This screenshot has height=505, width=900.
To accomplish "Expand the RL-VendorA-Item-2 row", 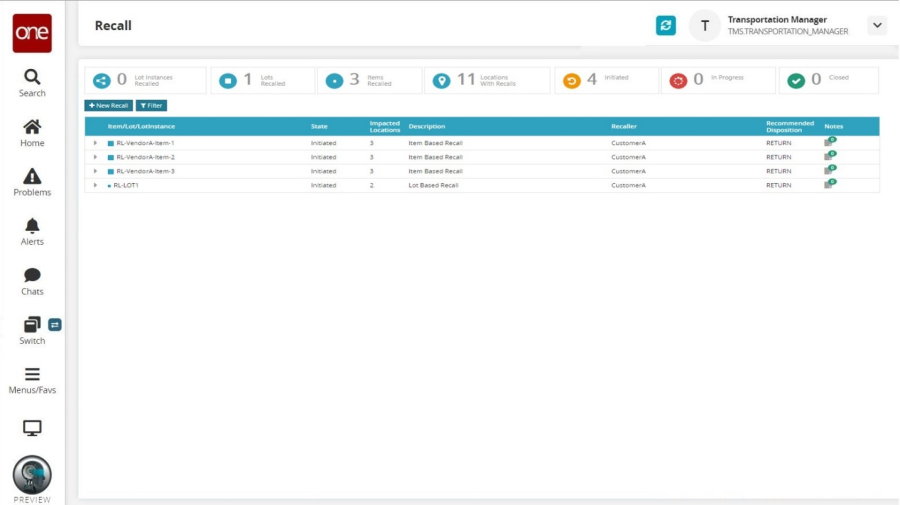I will tap(96, 157).
